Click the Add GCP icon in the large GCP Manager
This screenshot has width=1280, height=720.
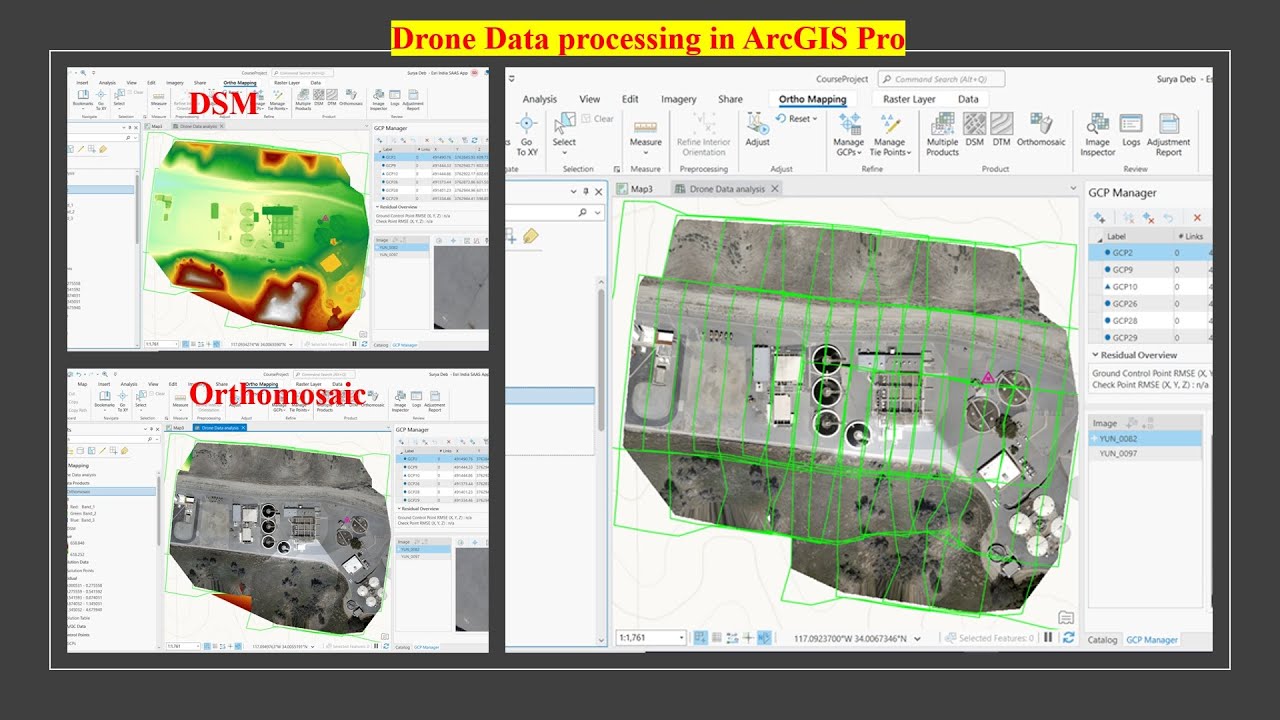pyautogui.click(x=1099, y=217)
